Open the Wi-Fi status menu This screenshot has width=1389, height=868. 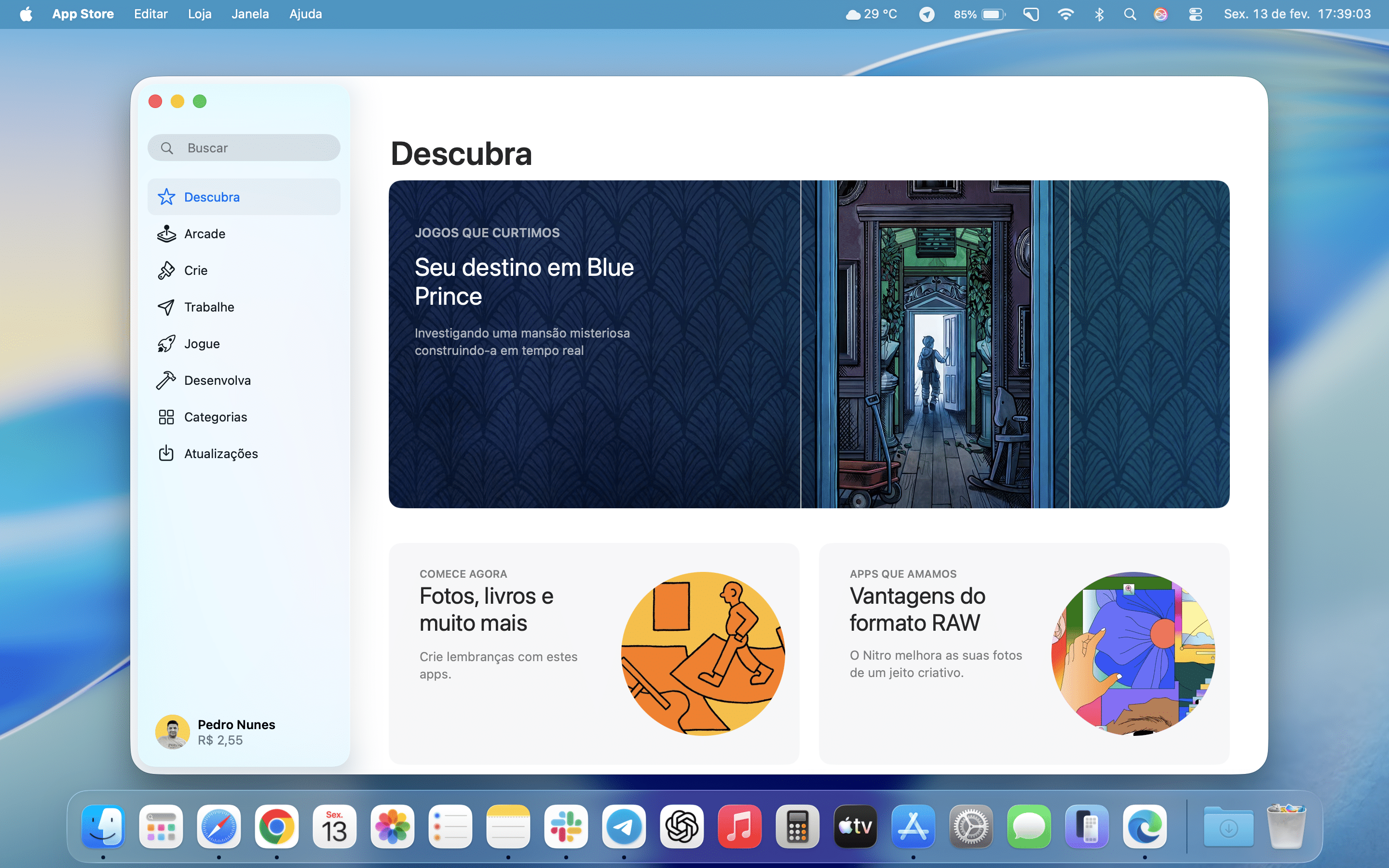coord(1065,14)
